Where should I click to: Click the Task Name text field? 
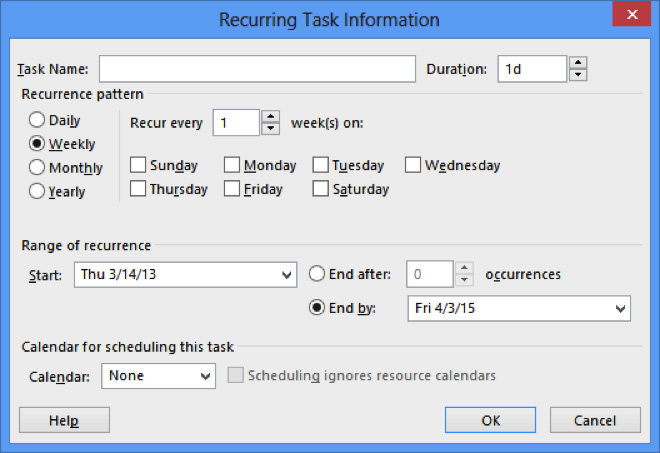coord(257,69)
